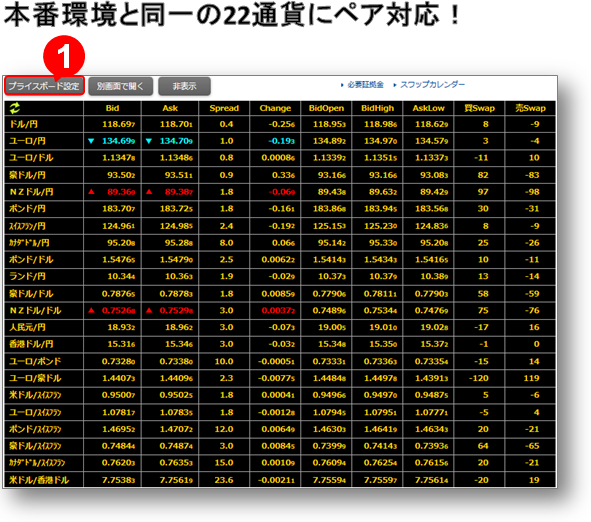Click ユーロ/豪ドル 売Swap value 119
The height and width of the screenshot is (522, 591).
click(x=531, y=378)
